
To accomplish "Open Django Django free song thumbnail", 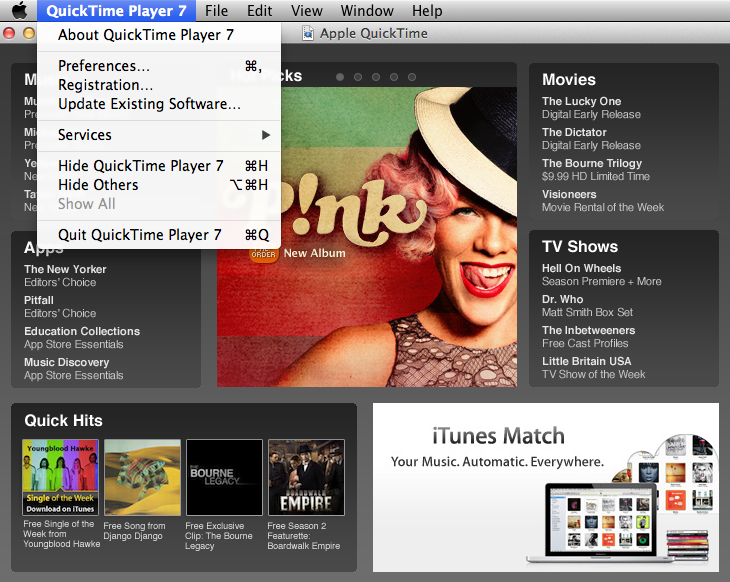I will point(142,477).
